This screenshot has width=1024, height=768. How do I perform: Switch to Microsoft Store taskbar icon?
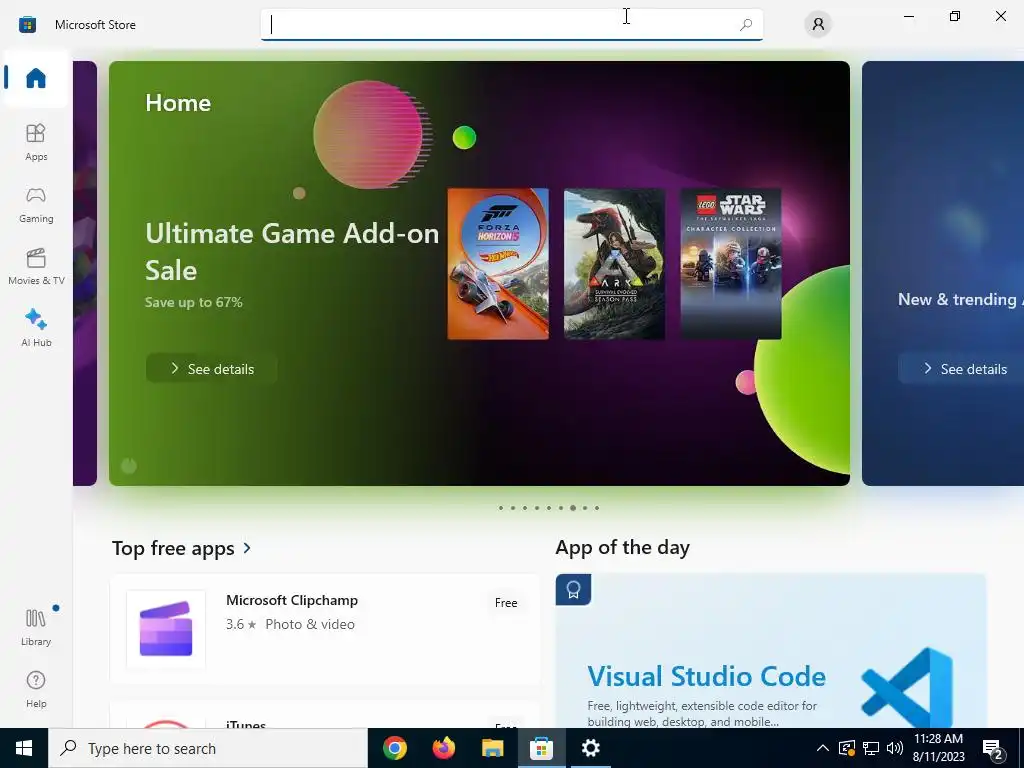click(541, 748)
